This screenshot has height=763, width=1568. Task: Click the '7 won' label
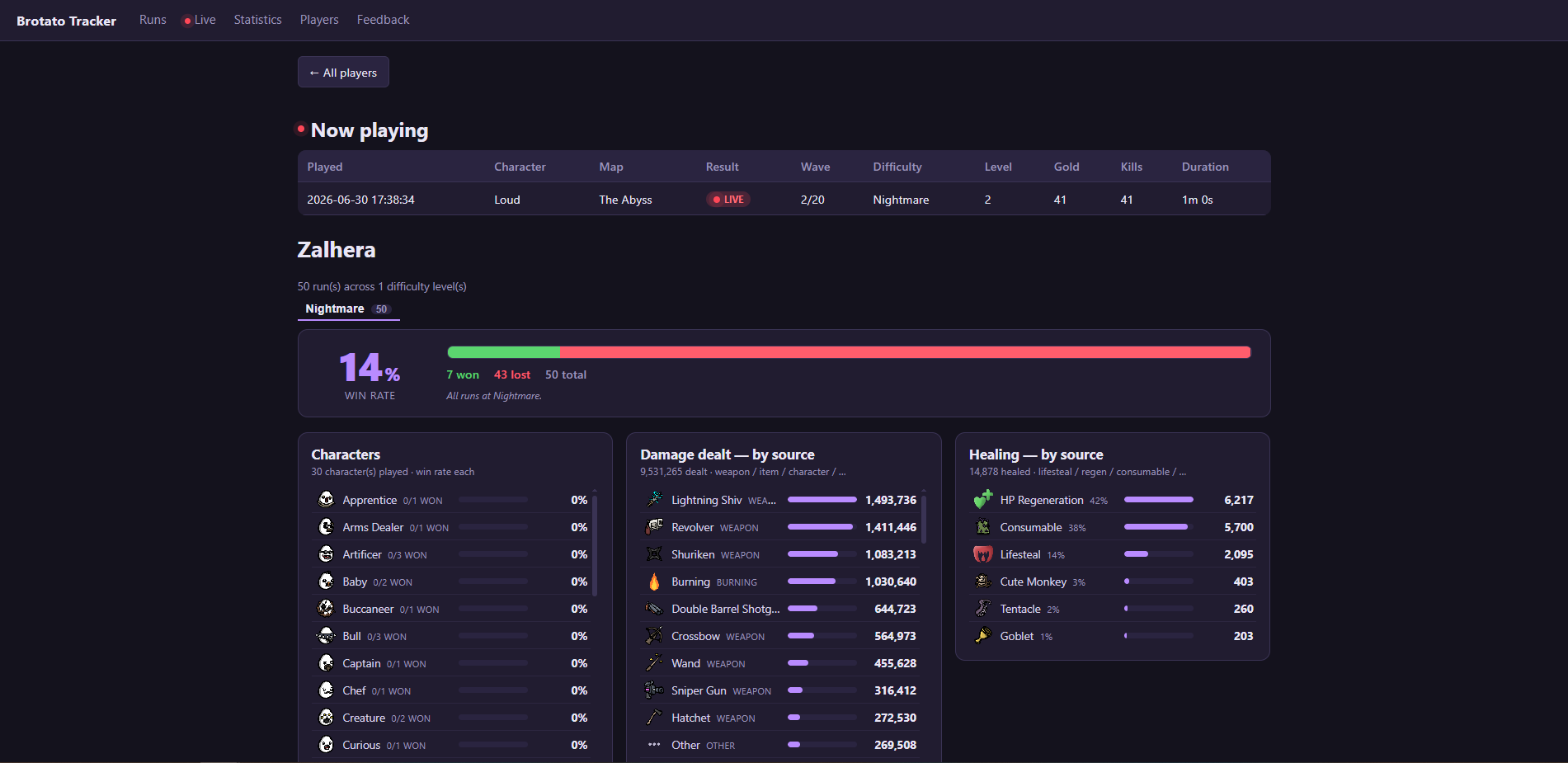(463, 374)
